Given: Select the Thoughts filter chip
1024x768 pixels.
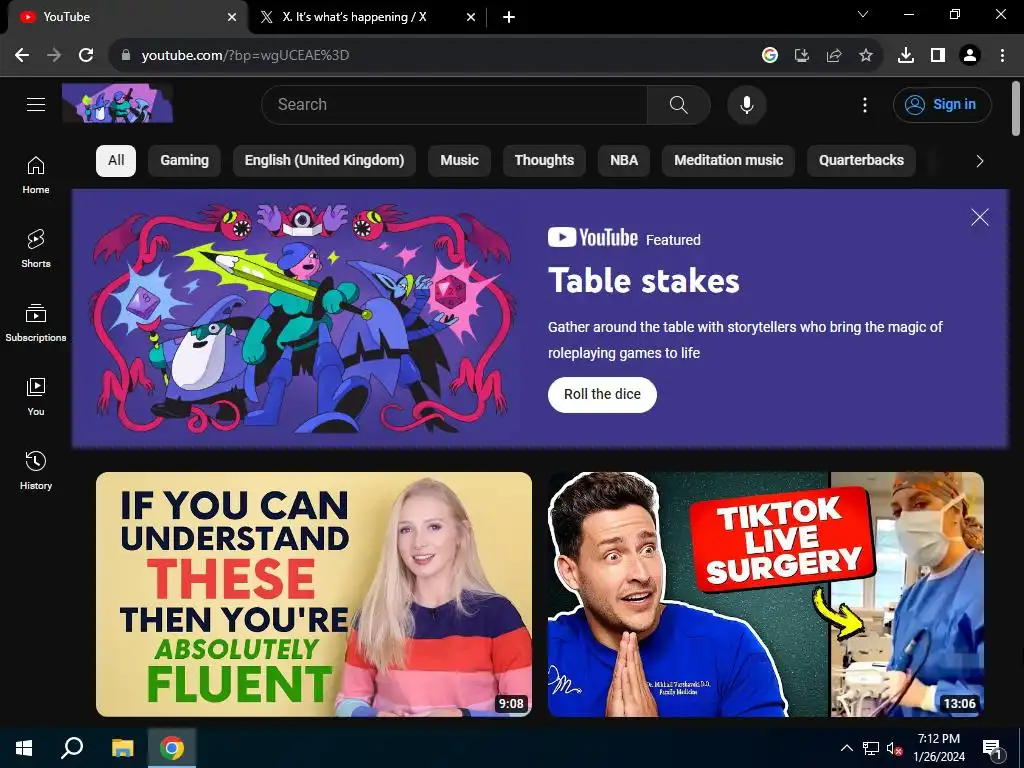Looking at the screenshot, I should coord(544,161).
